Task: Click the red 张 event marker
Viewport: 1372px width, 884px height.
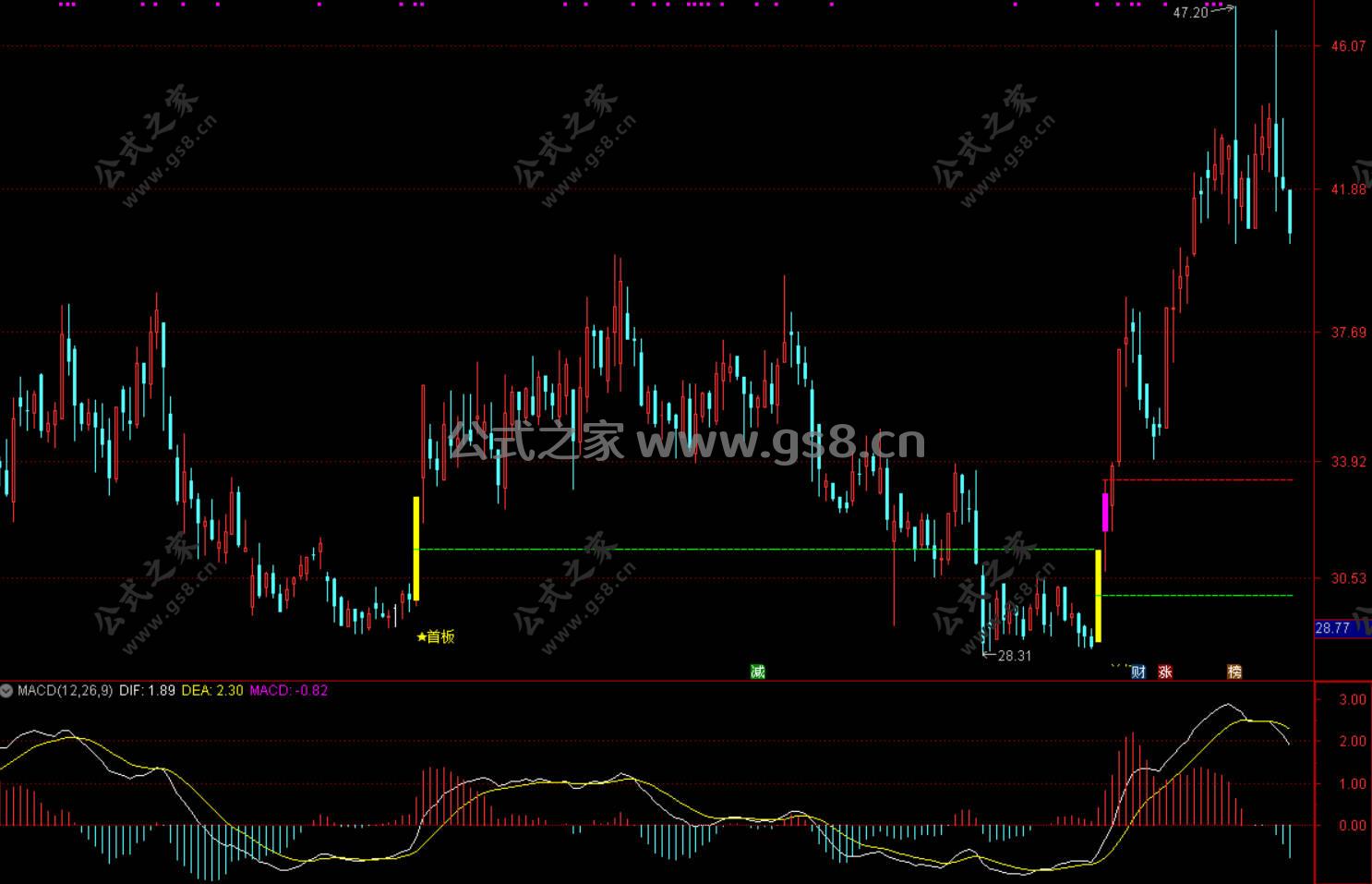Action: (1165, 672)
